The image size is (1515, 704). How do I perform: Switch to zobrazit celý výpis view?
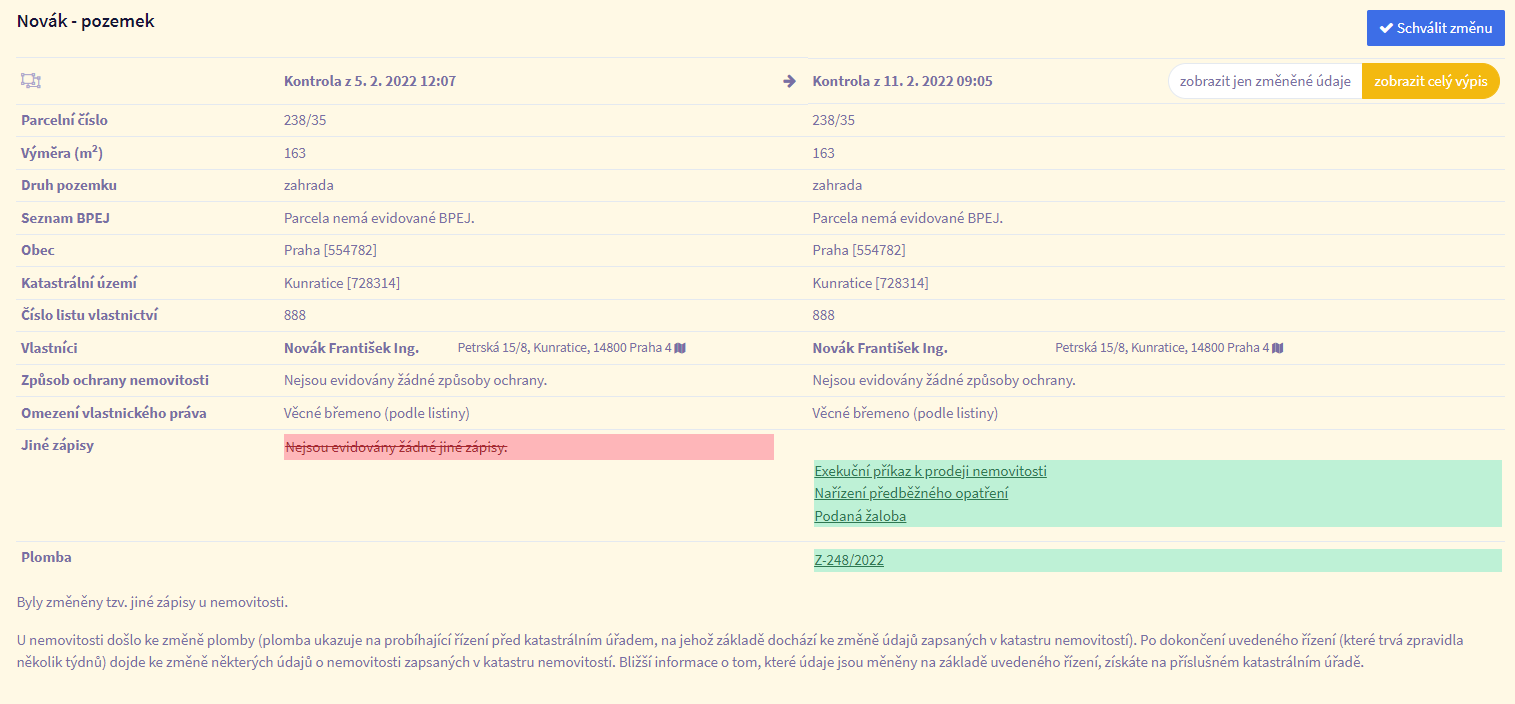click(x=1430, y=81)
